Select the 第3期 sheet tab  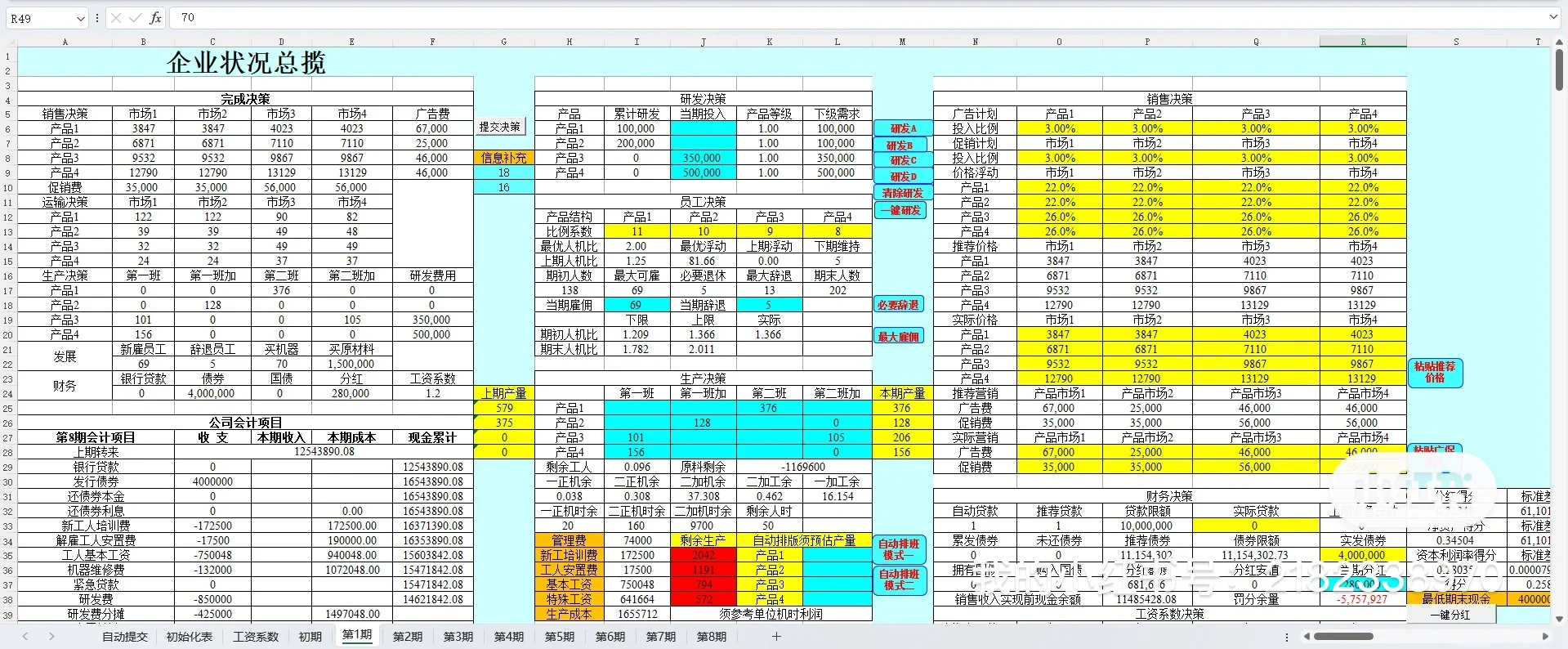tap(458, 636)
